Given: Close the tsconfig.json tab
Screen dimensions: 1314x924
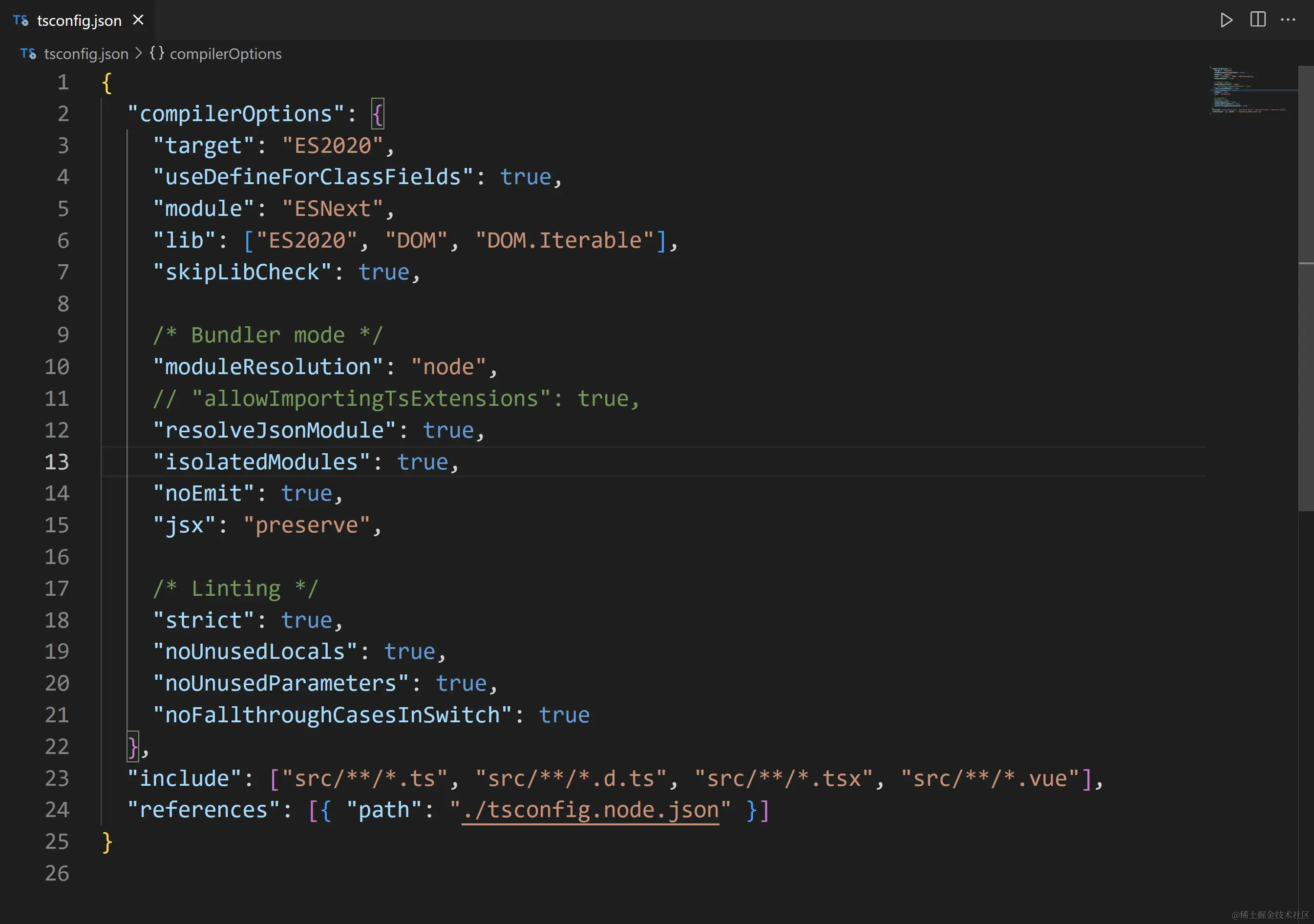Looking at the screenshot, I should tap(138, 20).
